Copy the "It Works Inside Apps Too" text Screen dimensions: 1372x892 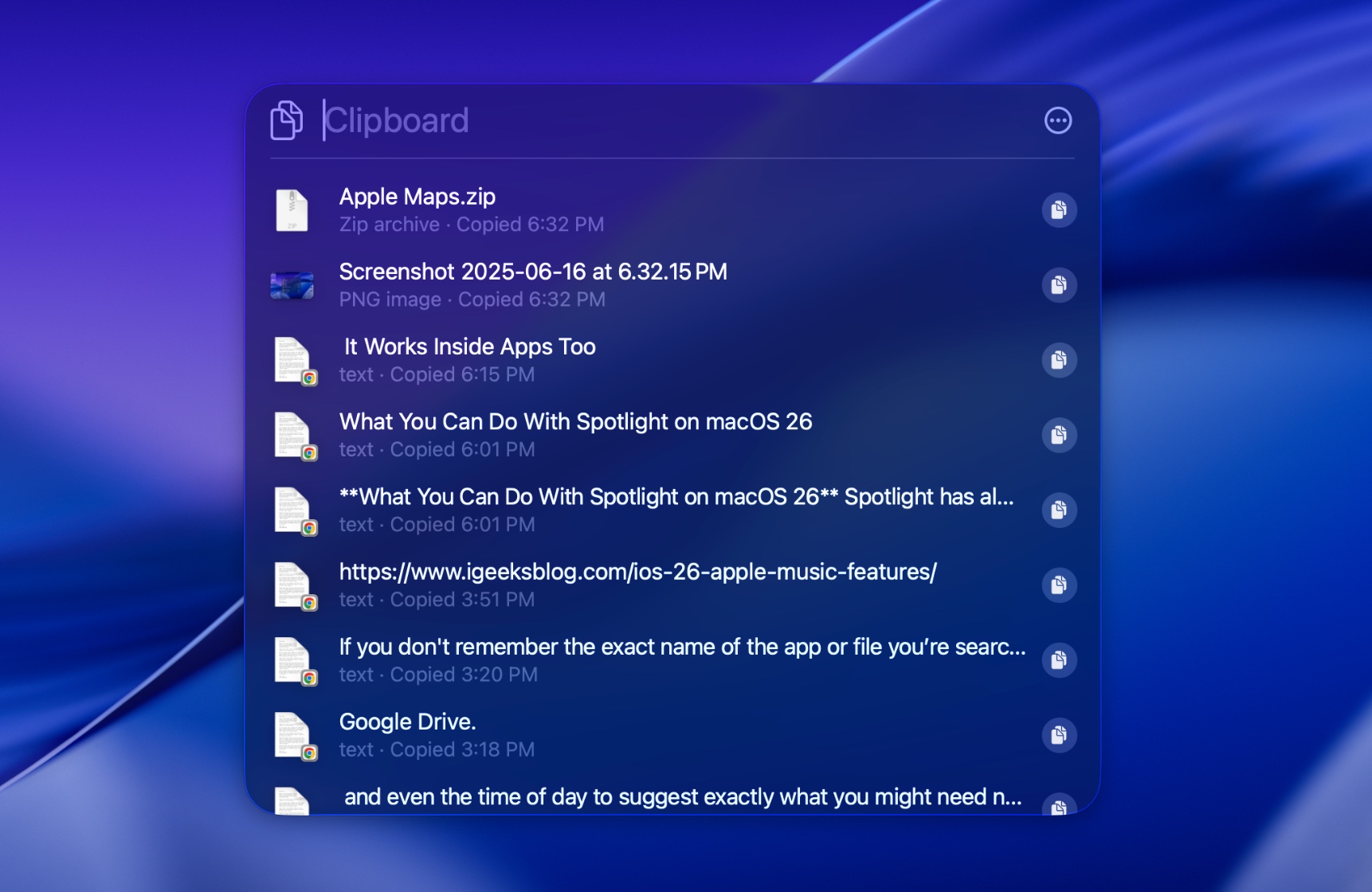(1060, 360)
